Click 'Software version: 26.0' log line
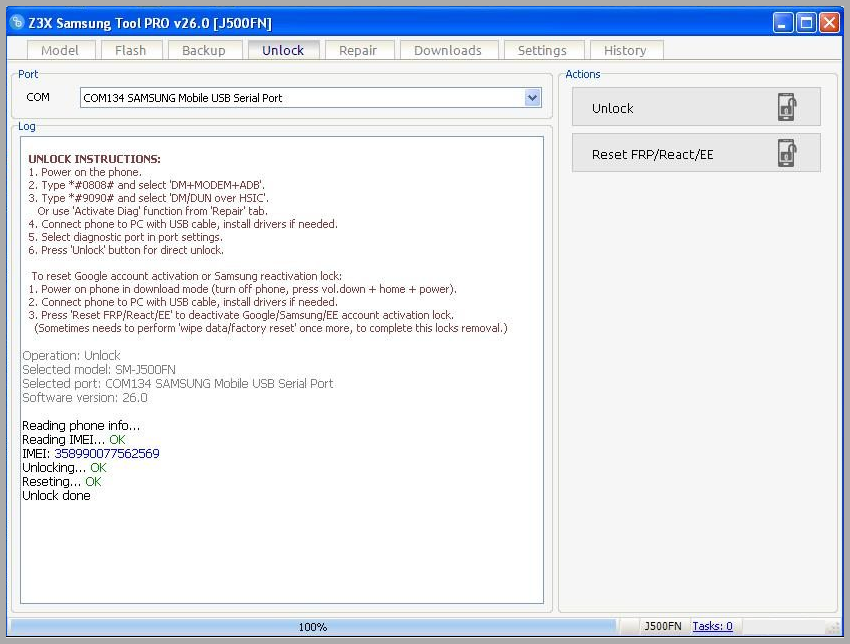 [85, 398]
